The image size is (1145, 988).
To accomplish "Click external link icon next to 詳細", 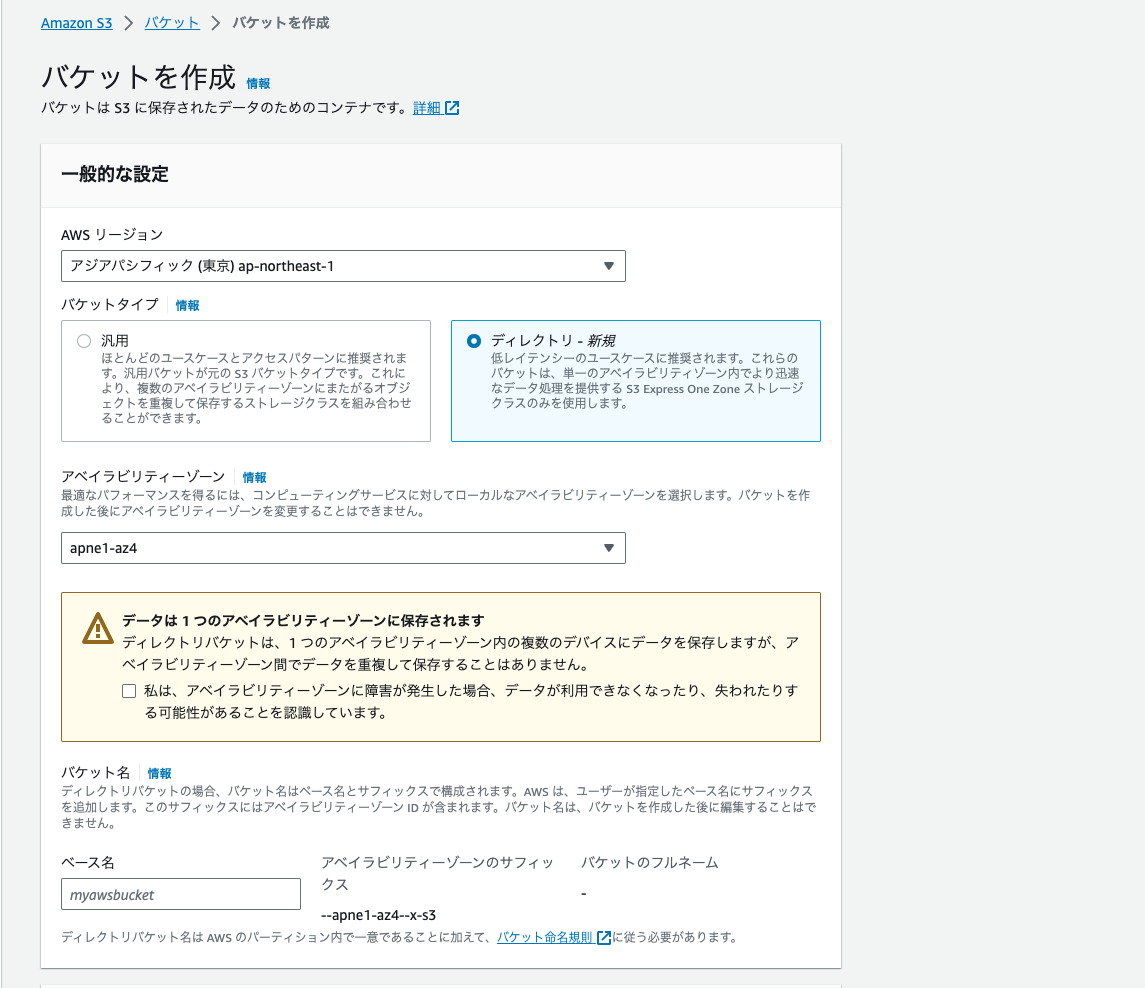I will pyautogui.click(x=452, y=108).
